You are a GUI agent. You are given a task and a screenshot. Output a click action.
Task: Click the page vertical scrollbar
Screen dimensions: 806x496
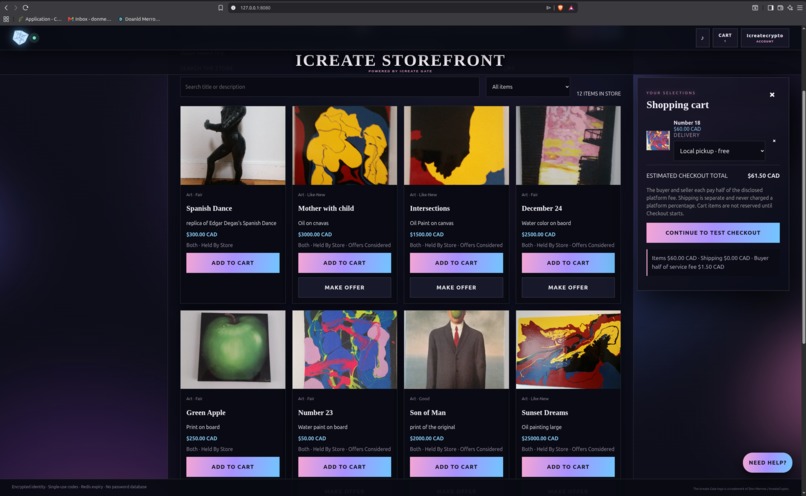coord(803,216)
